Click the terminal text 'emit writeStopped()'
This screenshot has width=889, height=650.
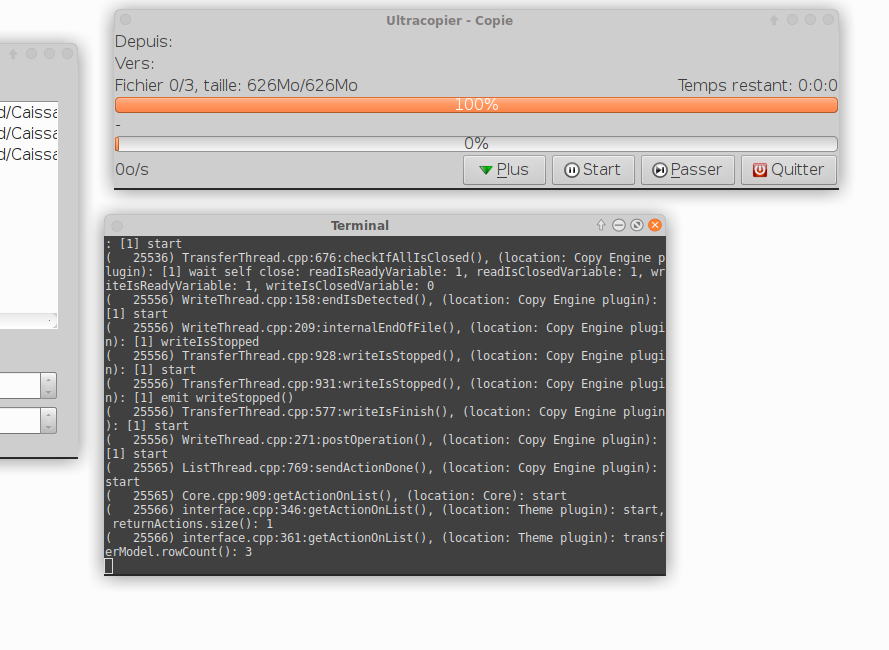click(227, 398)
